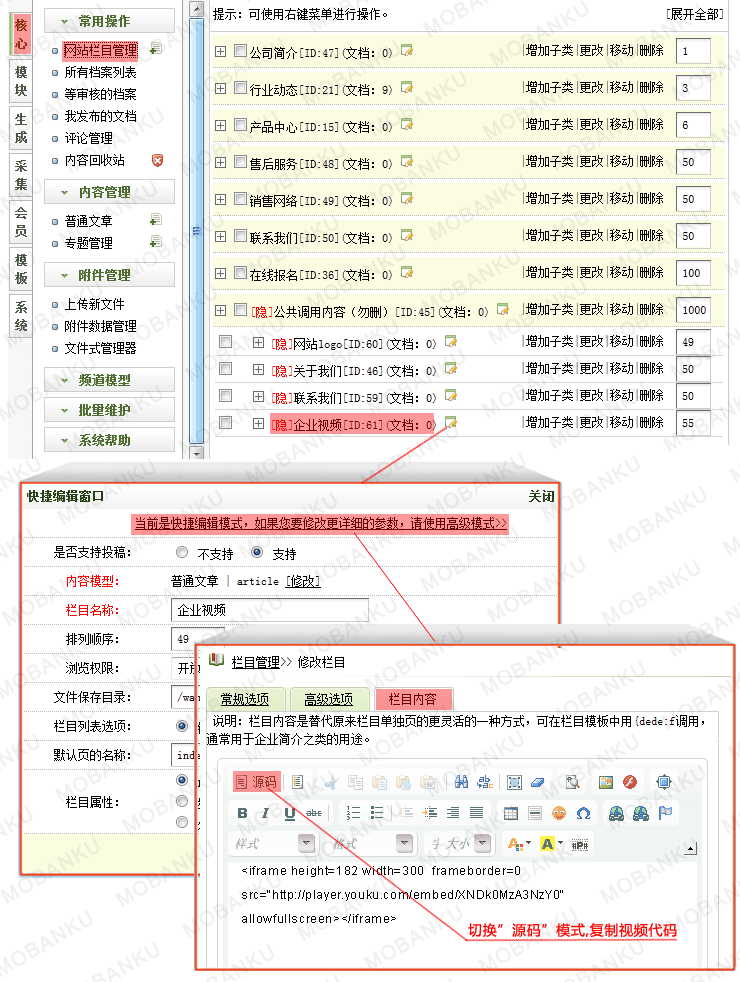Image resolution: width=740 pixels, height=982 pixels.
Task: Switch to the 高级选项 tab
Action: pyautogui.click(x=328, y=699)
